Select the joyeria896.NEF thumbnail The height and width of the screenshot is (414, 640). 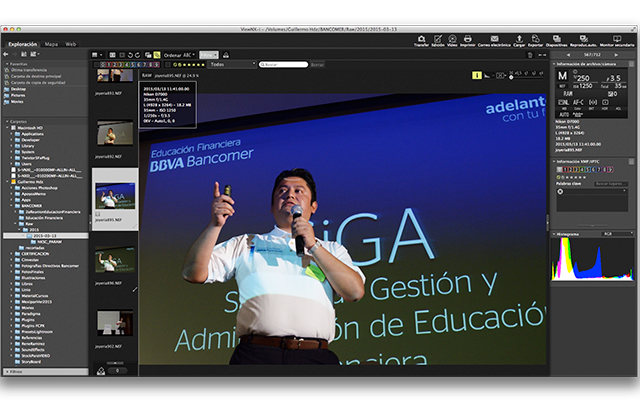click(115, 260)
